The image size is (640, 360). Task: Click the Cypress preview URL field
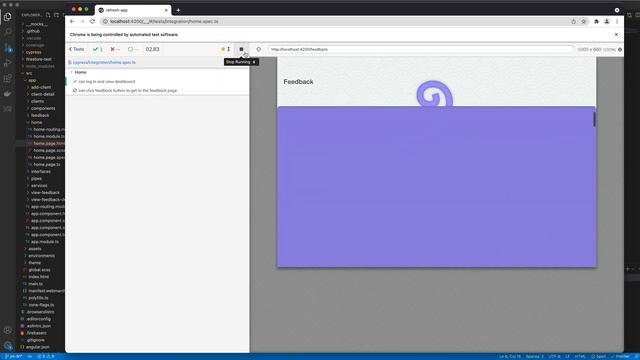click(420, 49)
